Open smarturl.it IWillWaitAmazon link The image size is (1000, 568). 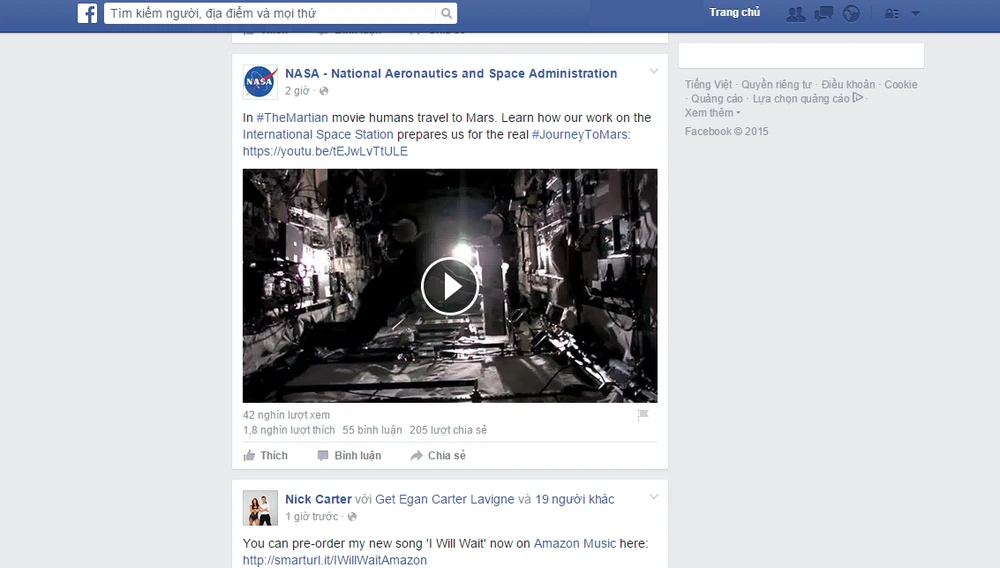pyautogui.click(x=334, y=560)
